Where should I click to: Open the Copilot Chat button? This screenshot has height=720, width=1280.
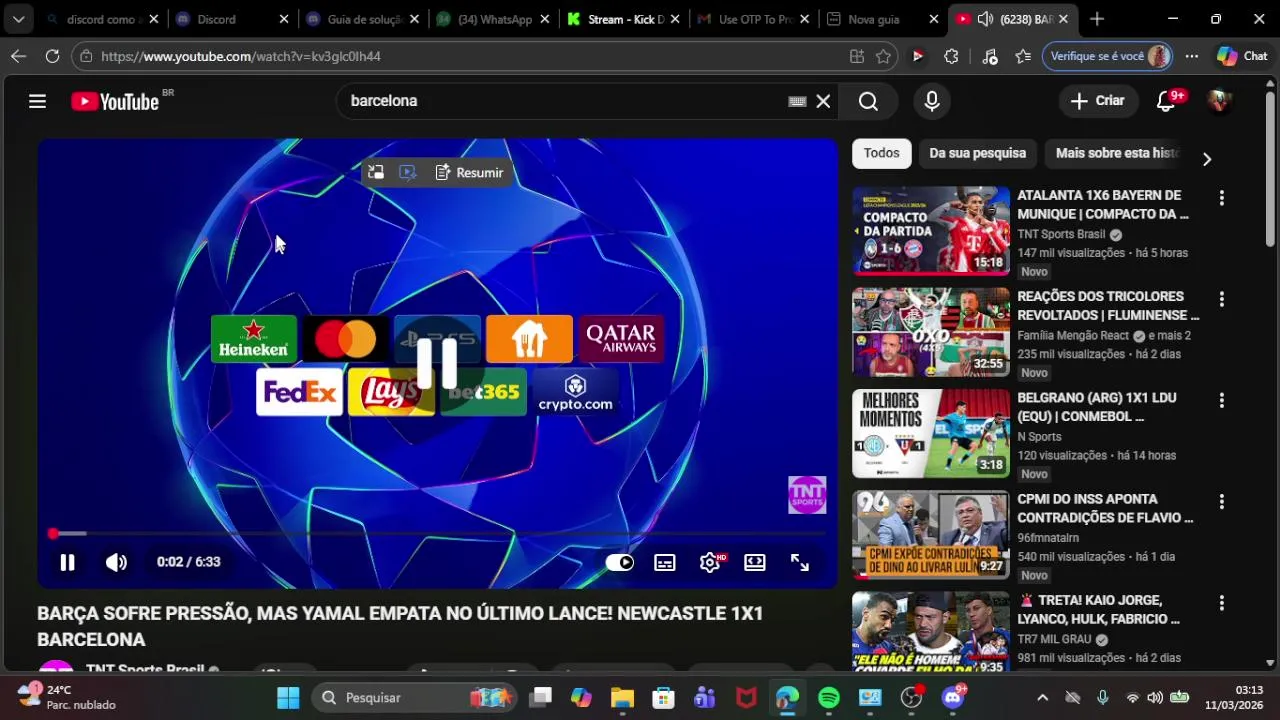pyautogui.click(x=1242, y=56)
